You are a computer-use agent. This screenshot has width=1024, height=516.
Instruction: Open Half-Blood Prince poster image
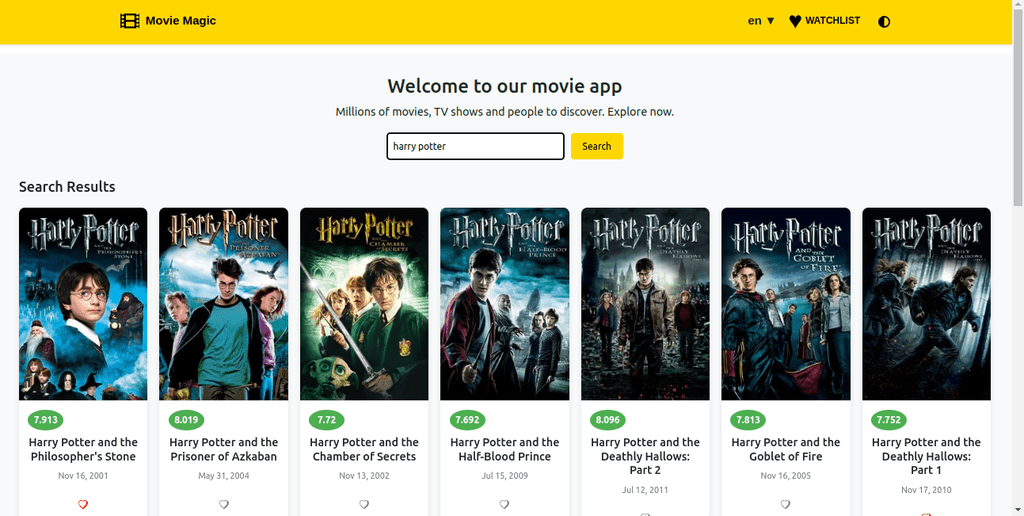(x=505, y=304)
